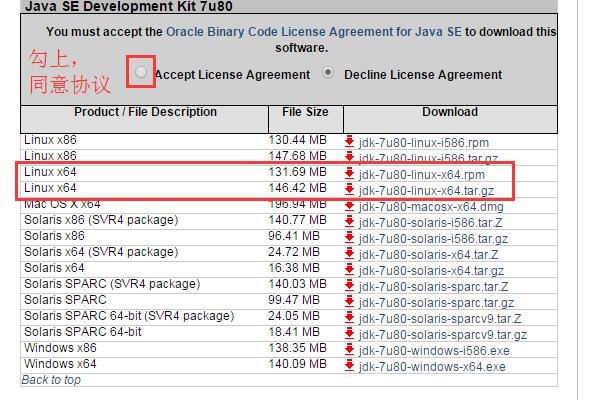
Task: Click the 146.42 MB file size cell
Action: pos(298,188)
